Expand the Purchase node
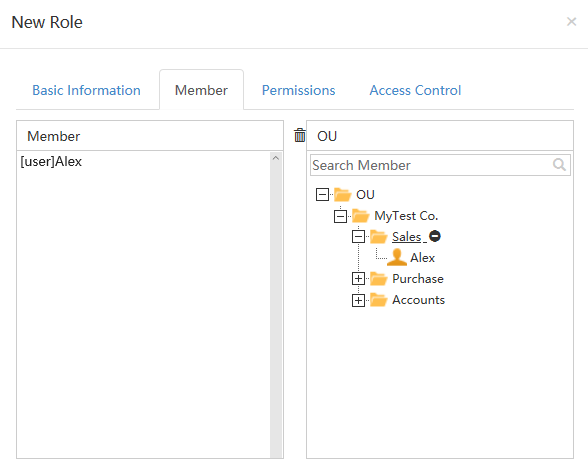This screenshot has width=588, height=476. click(358, 279)
